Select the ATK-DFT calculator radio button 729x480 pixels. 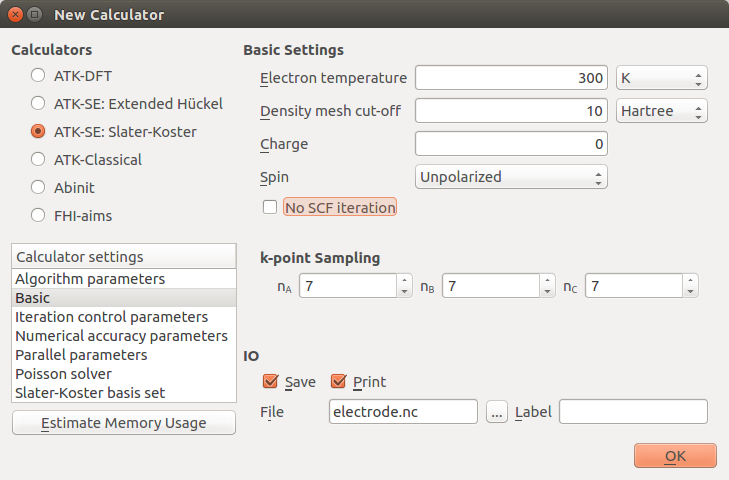point(38,75)
